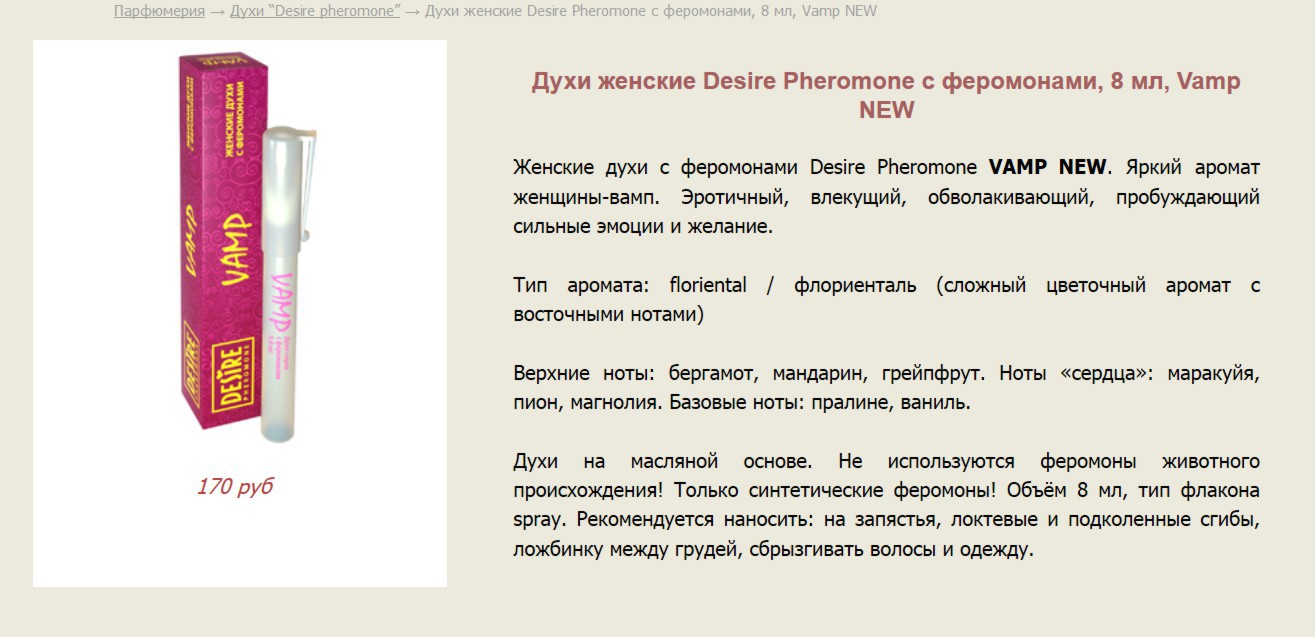
Task: Click the bold VAMP NEW text in description
Action: pyautogui.click(x=1048, y=166)
